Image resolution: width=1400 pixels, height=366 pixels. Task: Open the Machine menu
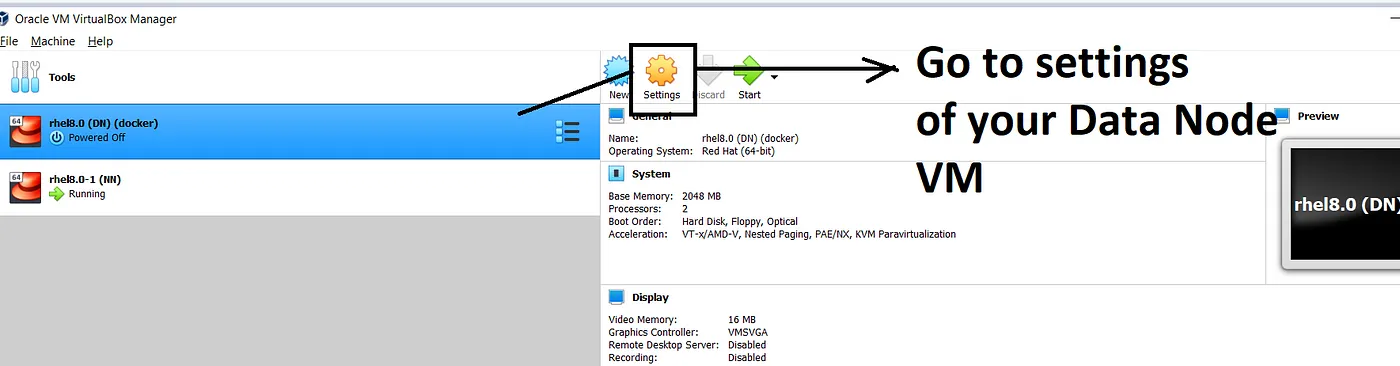point(53,41)
